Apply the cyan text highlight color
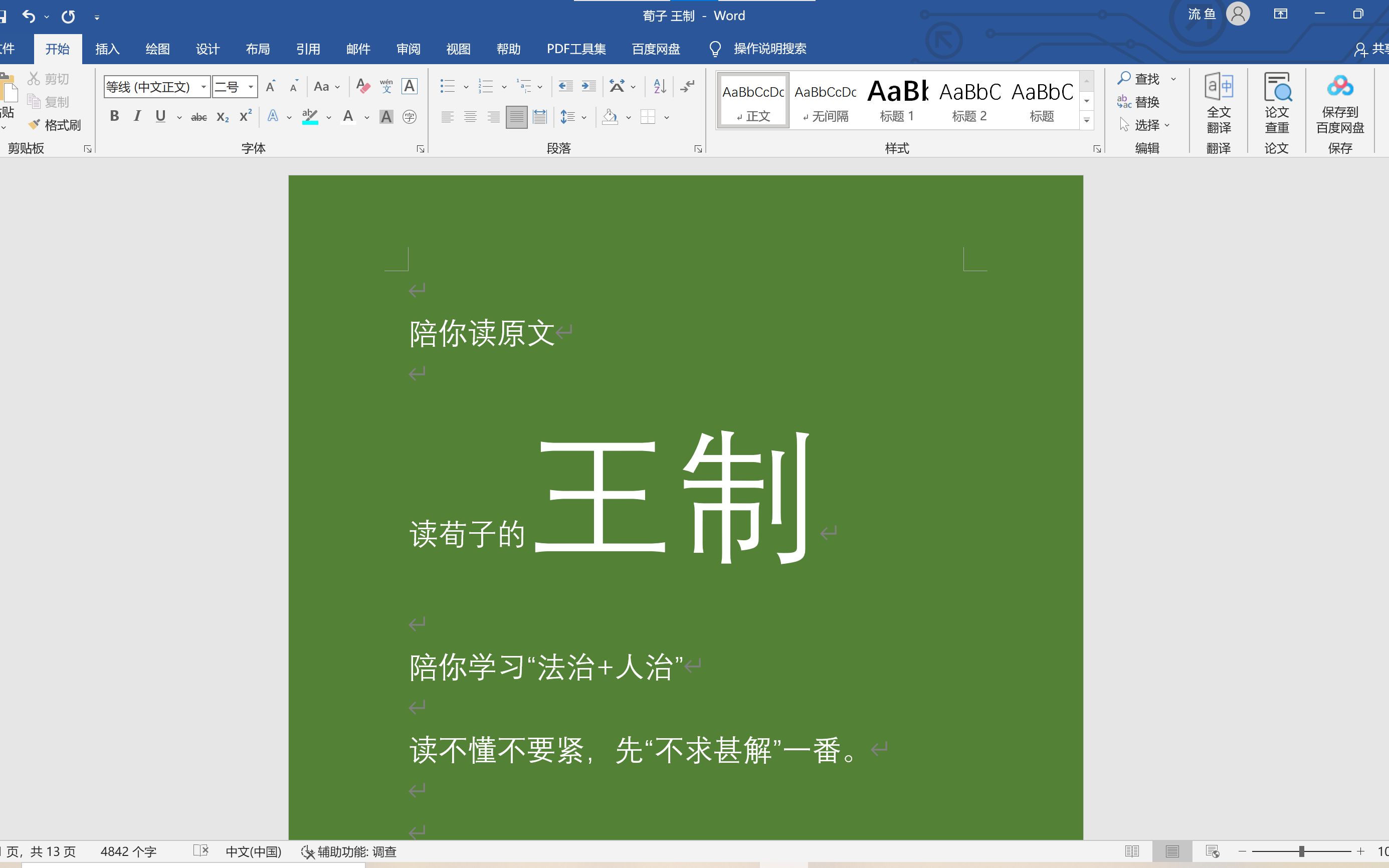Screen dimensions: 1389x868 (x=310, y=117)
